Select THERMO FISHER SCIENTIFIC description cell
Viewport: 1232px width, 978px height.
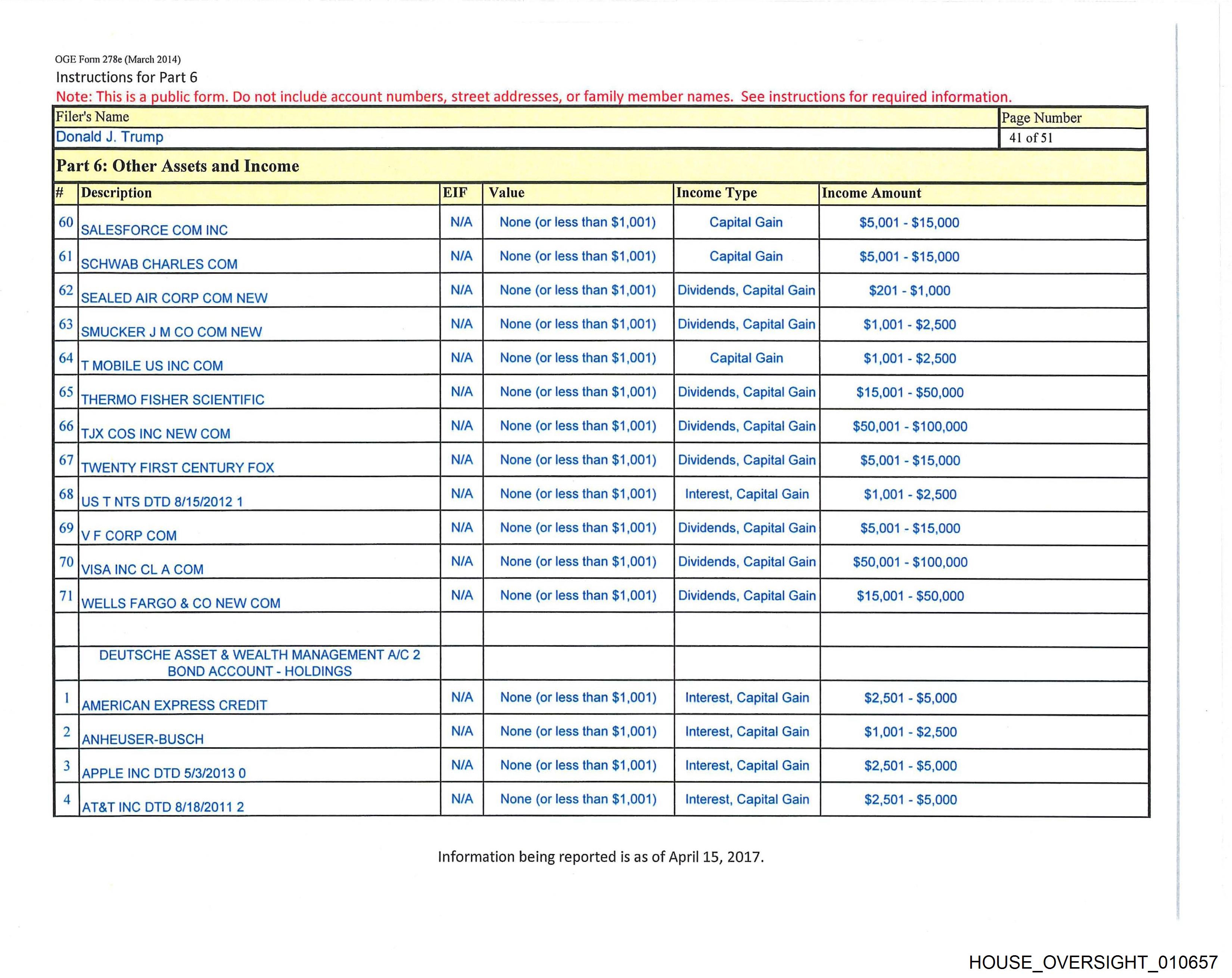[x=172, y=400]
